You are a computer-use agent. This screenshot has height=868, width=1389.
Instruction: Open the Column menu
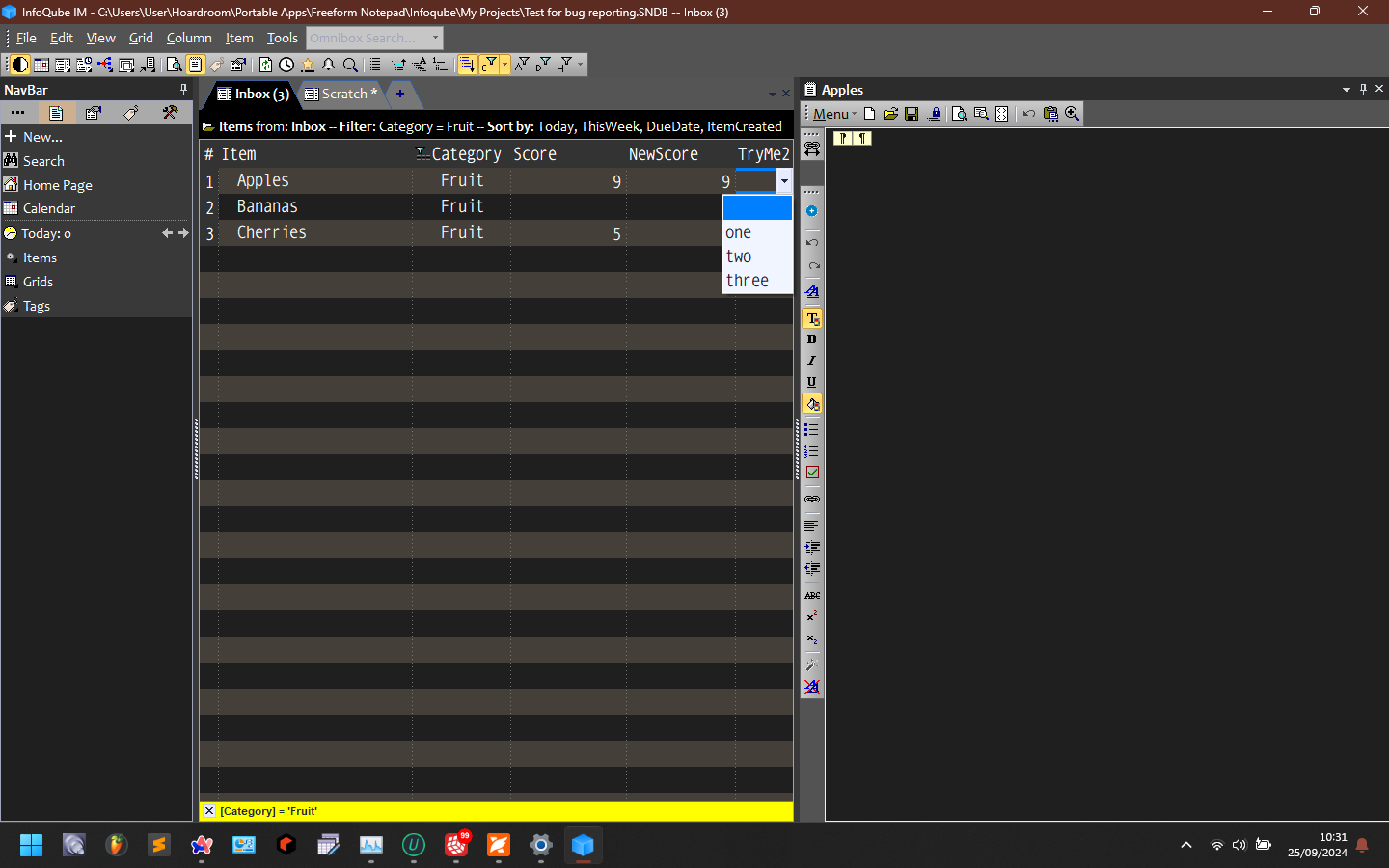pos(189,38)
